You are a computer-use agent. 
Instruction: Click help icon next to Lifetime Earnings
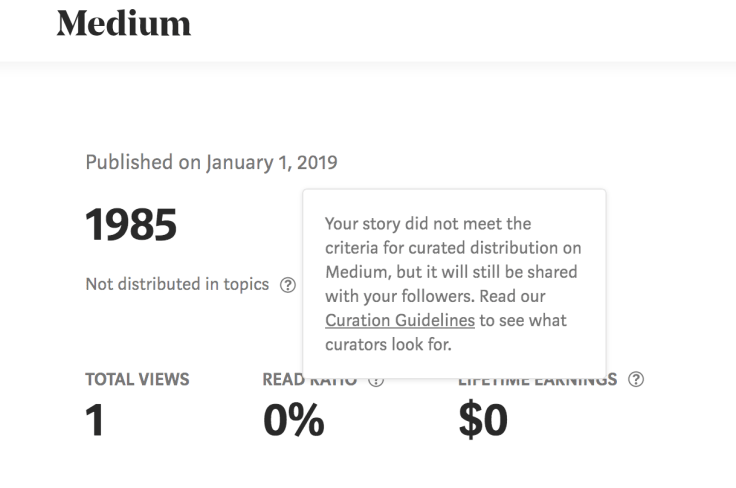pyautogui.click(x=635, y=380)
